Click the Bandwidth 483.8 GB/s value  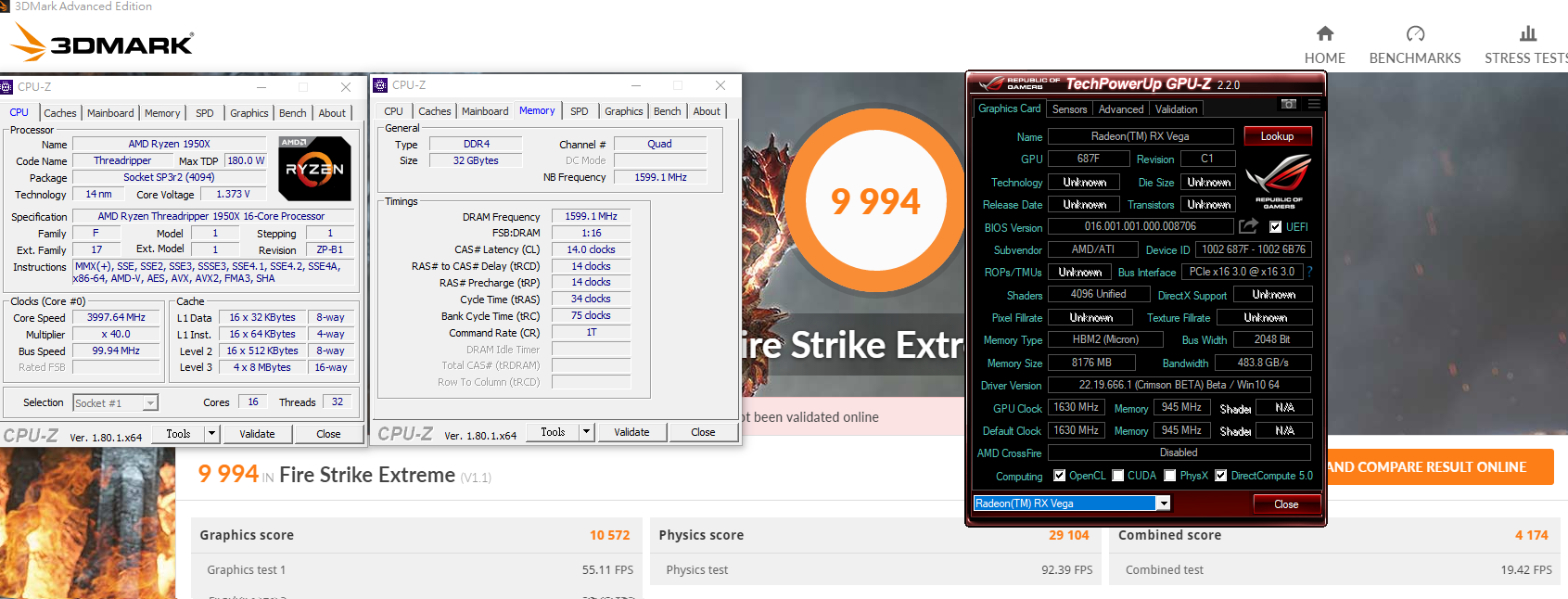tap(1263, 363)
